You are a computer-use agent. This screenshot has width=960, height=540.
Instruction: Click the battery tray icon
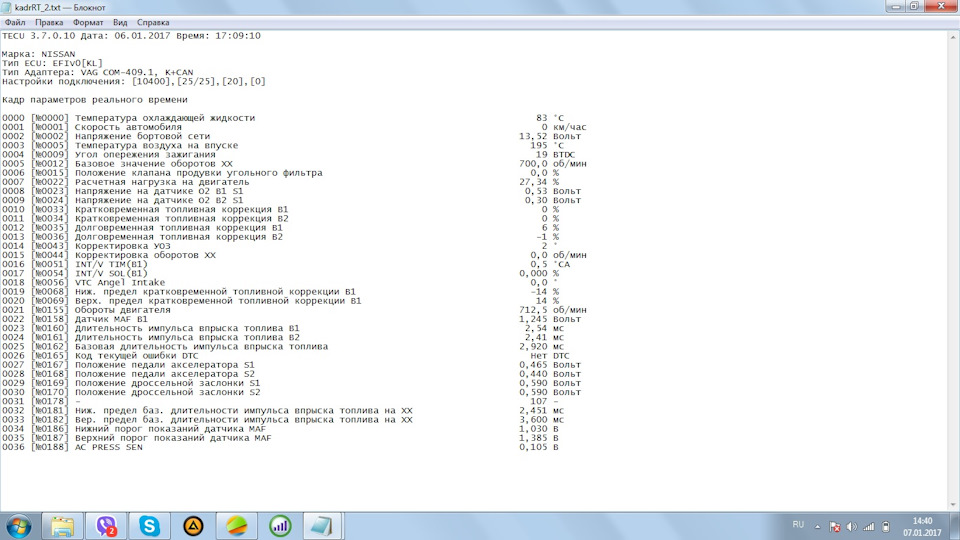tap(886, 527)
